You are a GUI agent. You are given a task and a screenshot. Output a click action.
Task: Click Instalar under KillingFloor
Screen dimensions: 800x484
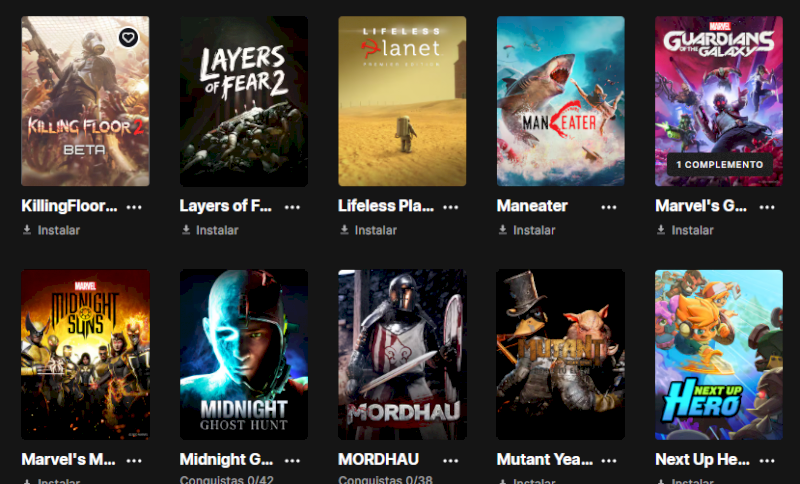[x=52, y=230]
